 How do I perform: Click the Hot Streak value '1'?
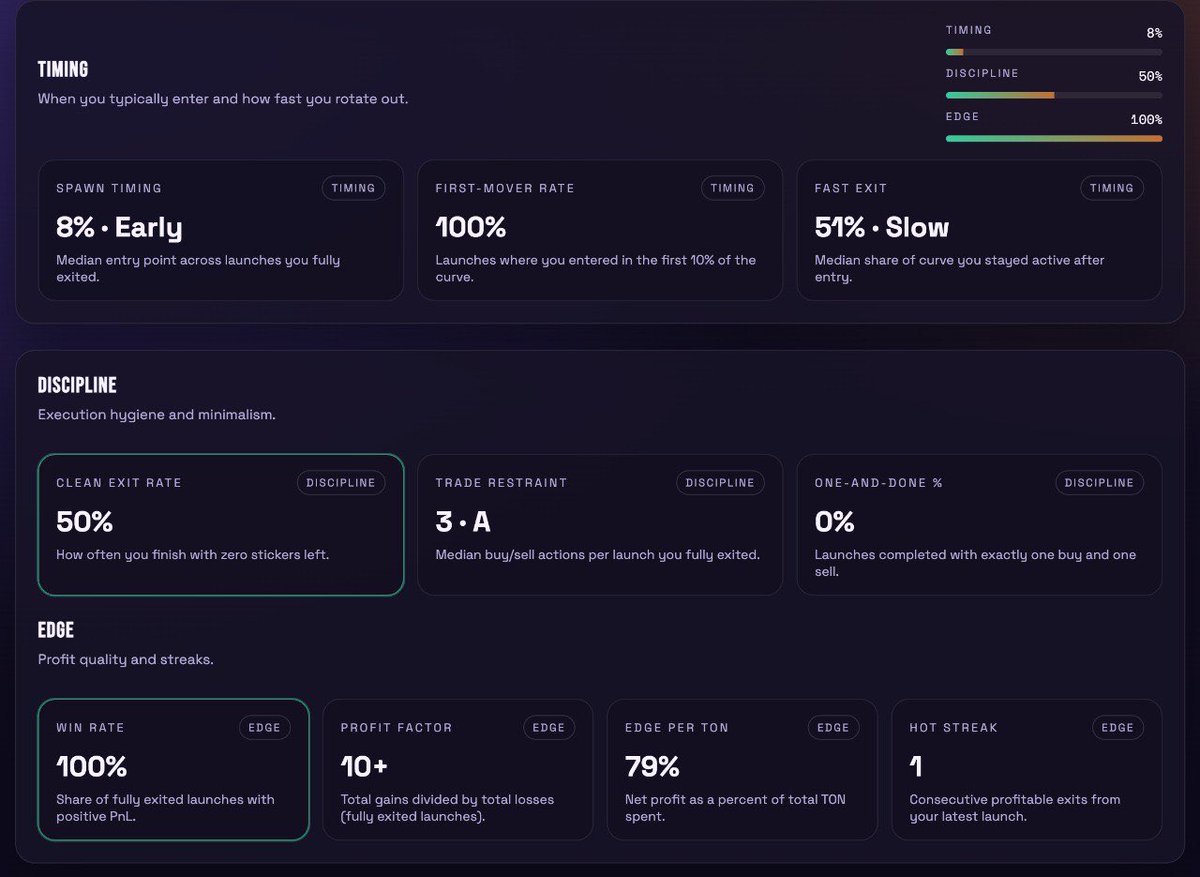point(916,767)
